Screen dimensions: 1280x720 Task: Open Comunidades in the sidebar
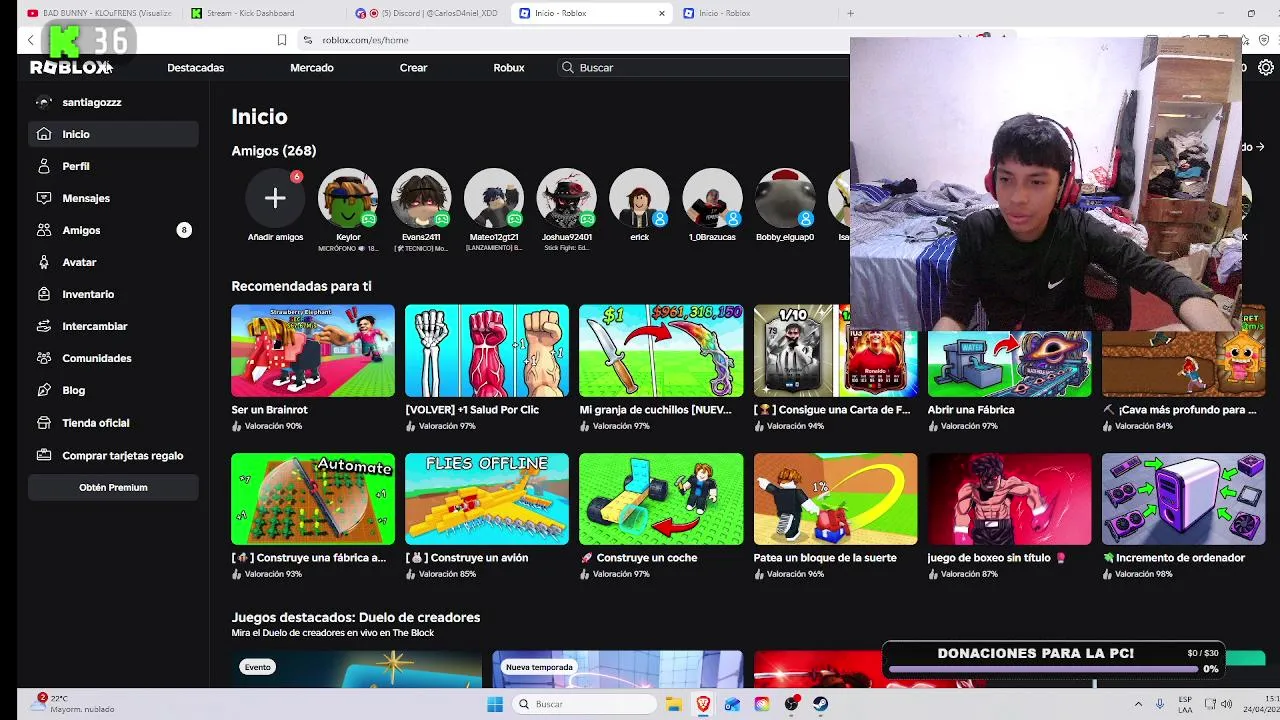(113, 358)
